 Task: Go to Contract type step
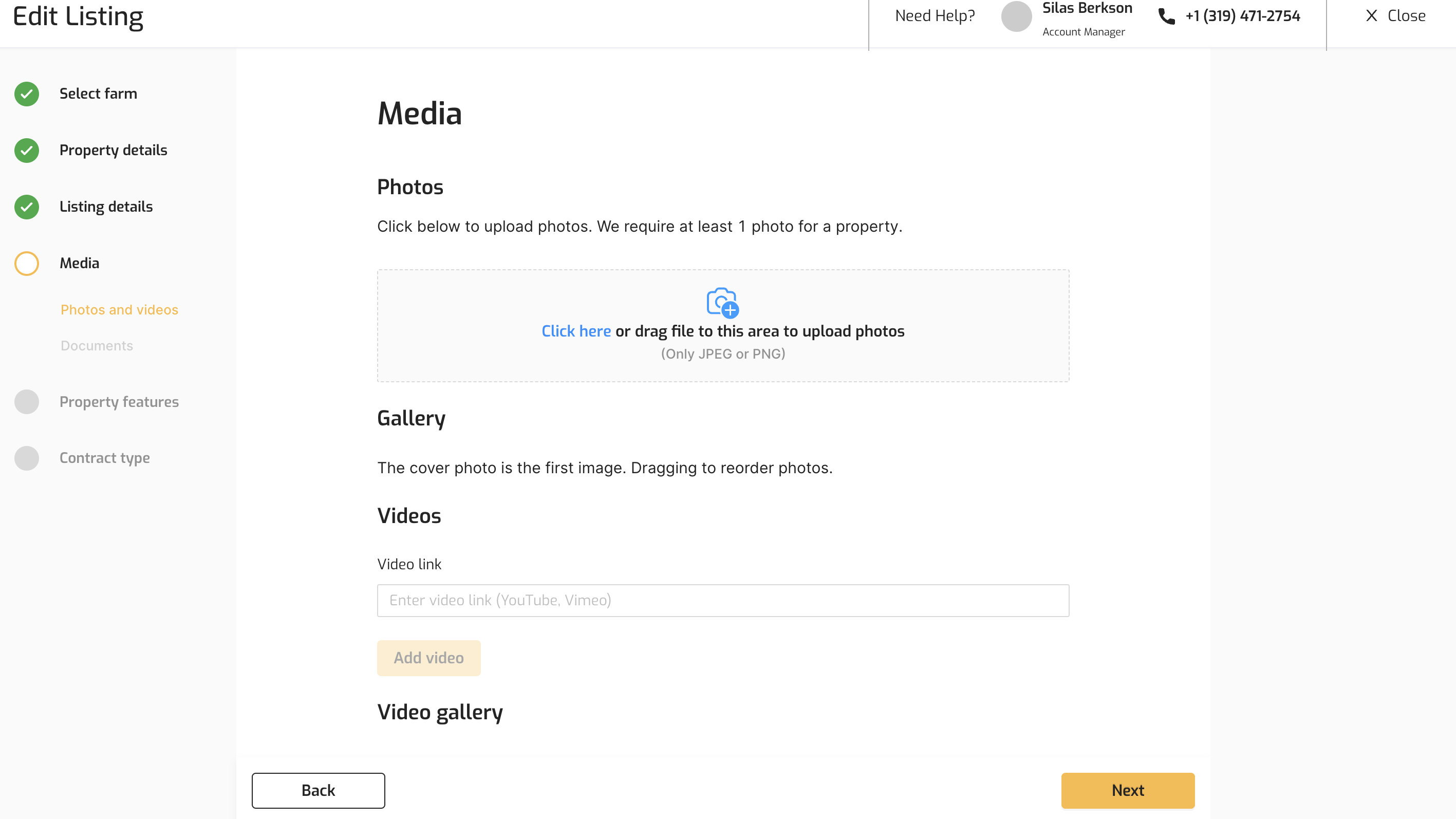click(105, 458)
